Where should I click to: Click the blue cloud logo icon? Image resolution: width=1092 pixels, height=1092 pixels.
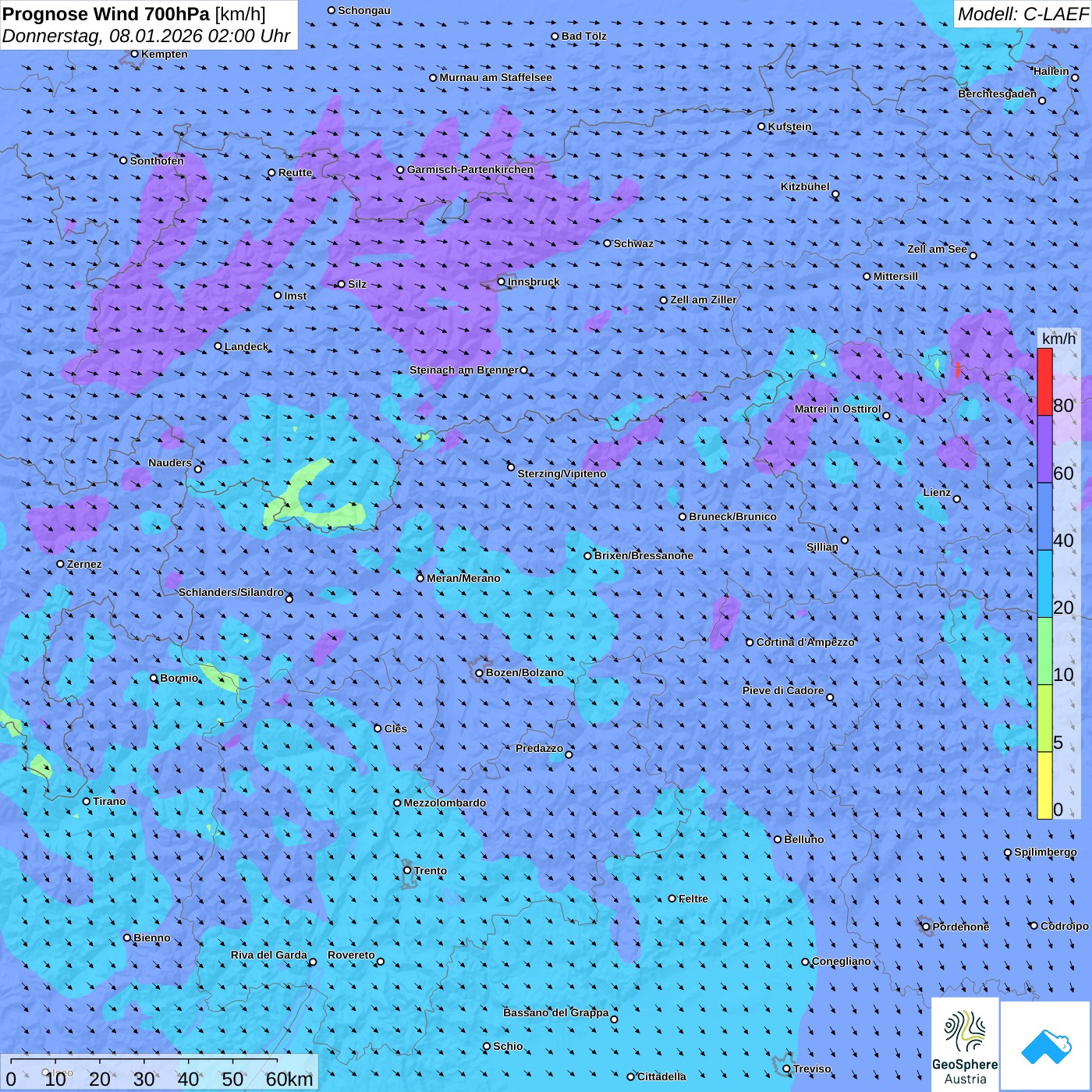point(1046,1047)
